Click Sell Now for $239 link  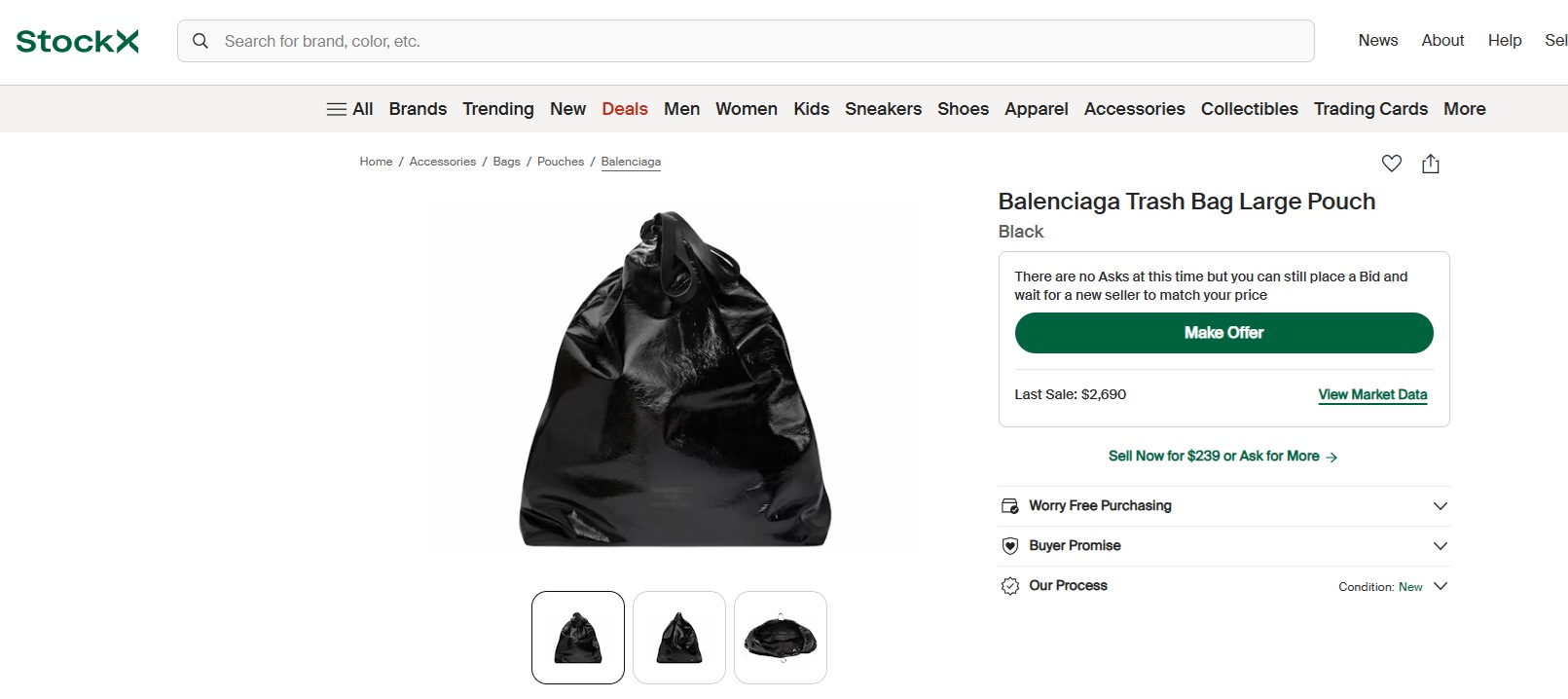1222,457
